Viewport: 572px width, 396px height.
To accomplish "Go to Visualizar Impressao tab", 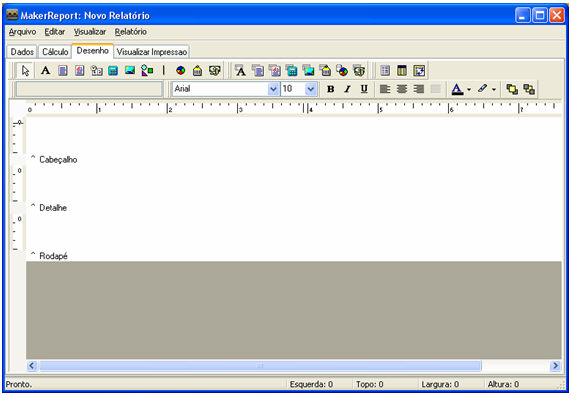I will (x=152, y=52).
